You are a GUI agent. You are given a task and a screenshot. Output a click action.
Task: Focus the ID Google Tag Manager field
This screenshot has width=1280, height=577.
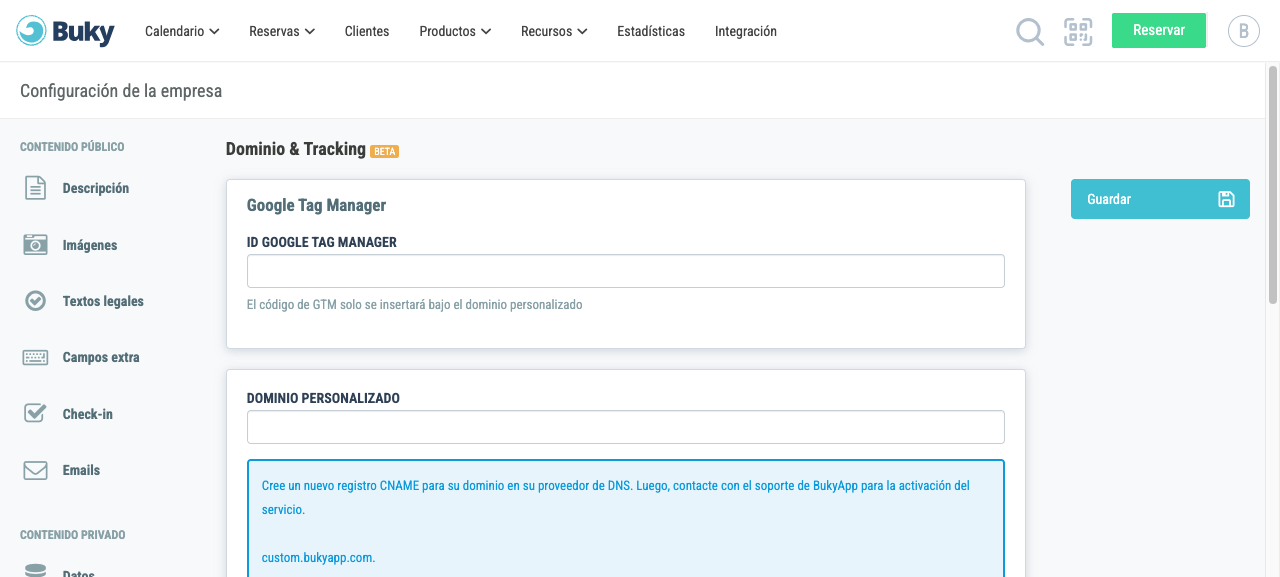pos(626,271)
